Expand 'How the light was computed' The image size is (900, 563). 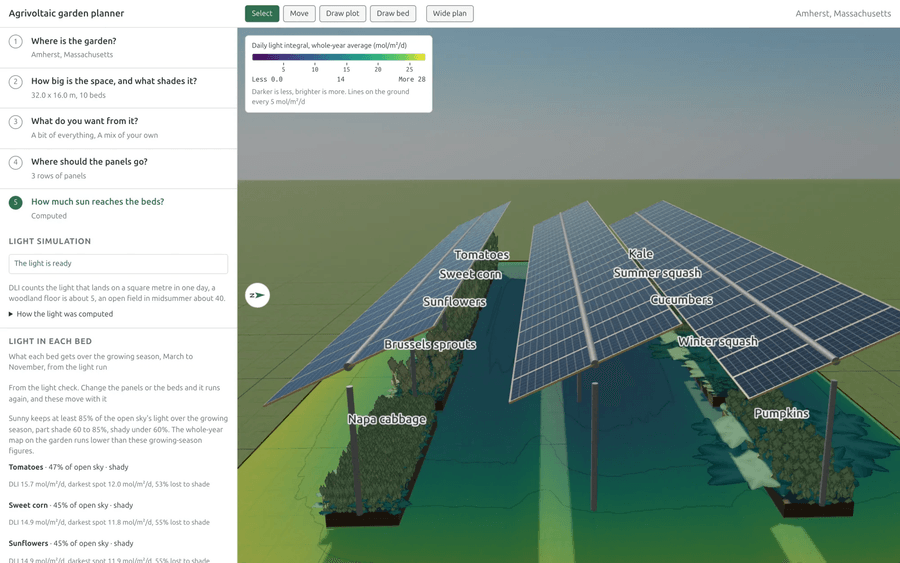[x=61, y=314]
